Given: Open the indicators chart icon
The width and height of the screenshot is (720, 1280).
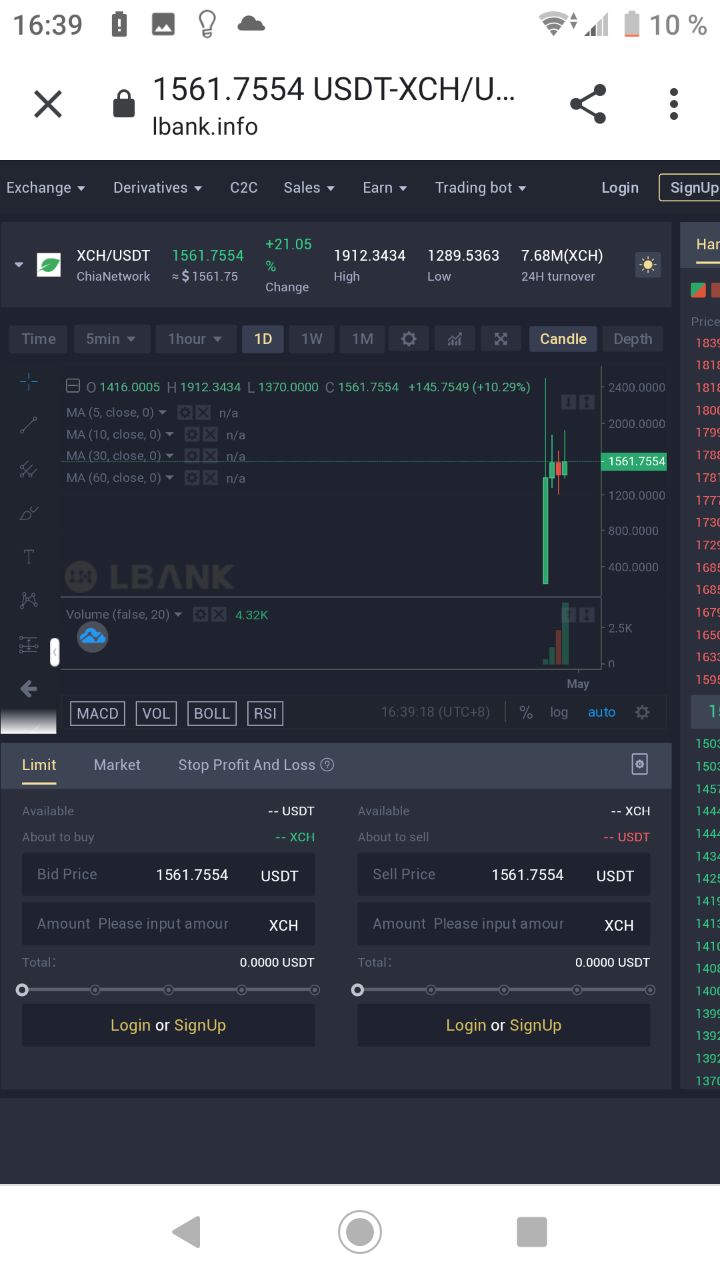Looking at the screenshot, I should (x=455, y=339).
